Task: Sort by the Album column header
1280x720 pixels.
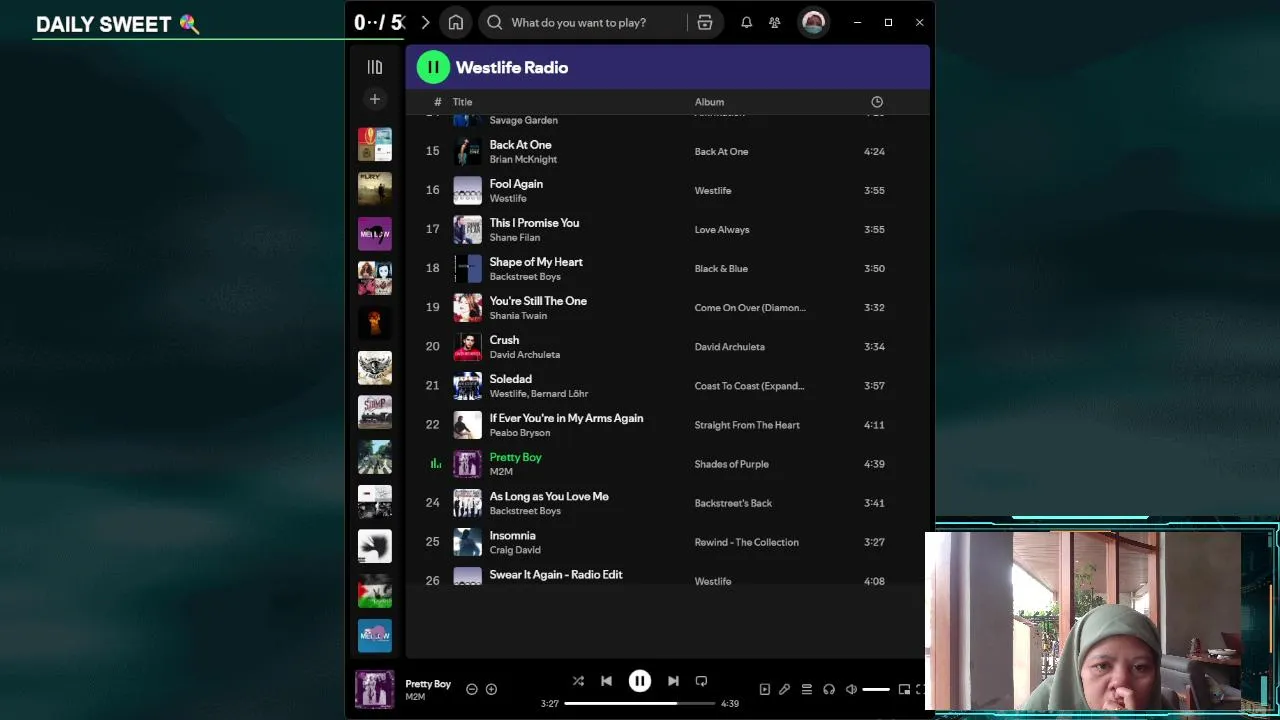Action: pos(709,102)
